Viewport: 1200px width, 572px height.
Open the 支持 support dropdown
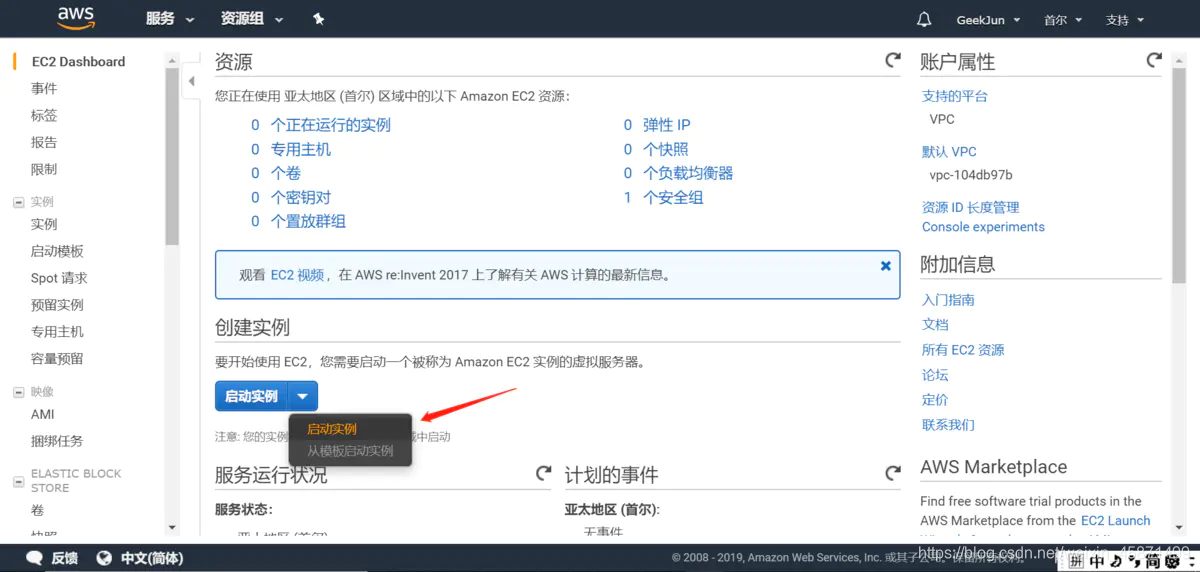[x=1125, y=20]
